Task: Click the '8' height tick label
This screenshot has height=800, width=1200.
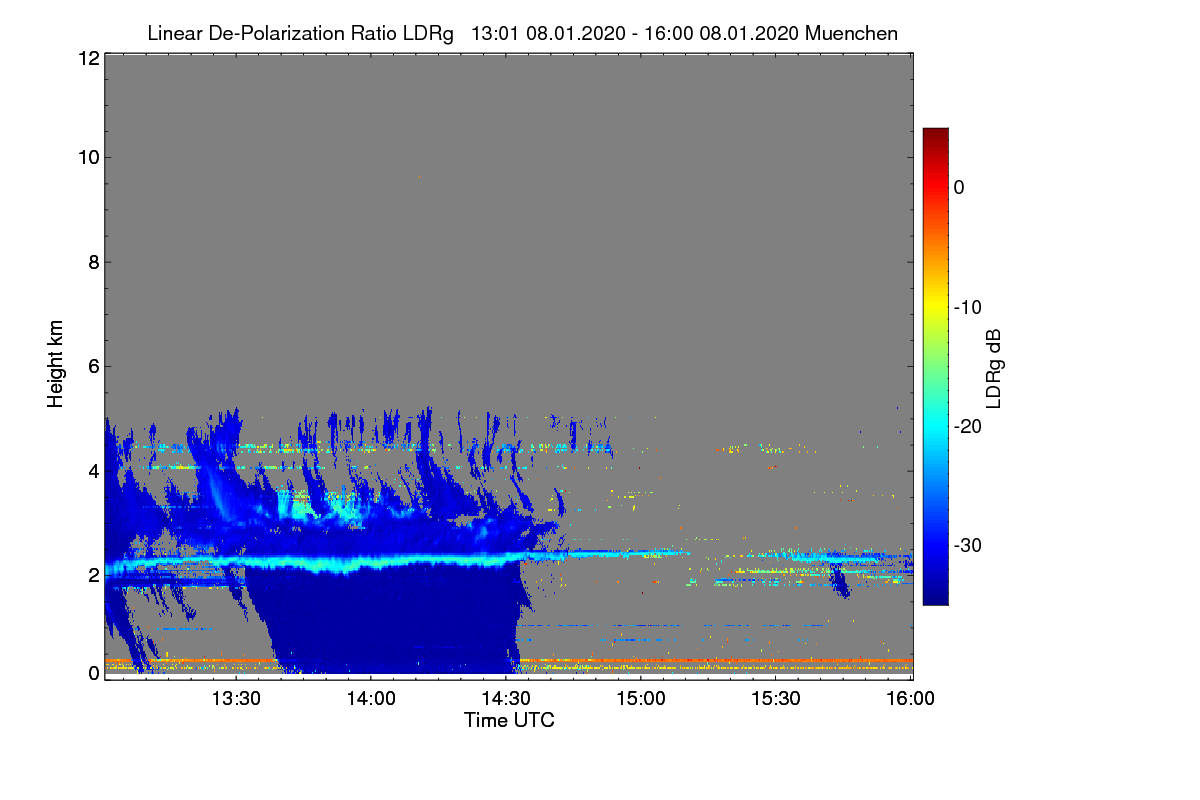Action: [92, 262]
